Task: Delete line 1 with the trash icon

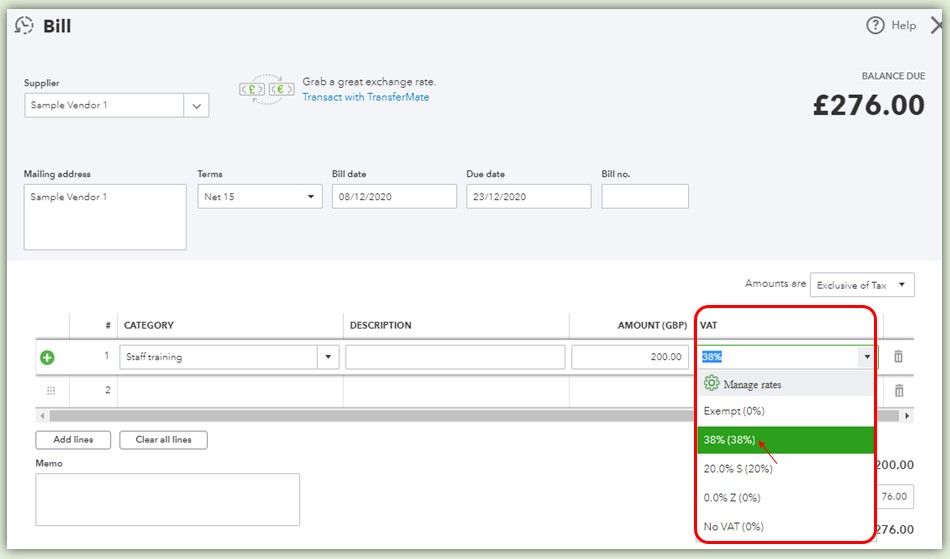Action: (x=899, y=357)
